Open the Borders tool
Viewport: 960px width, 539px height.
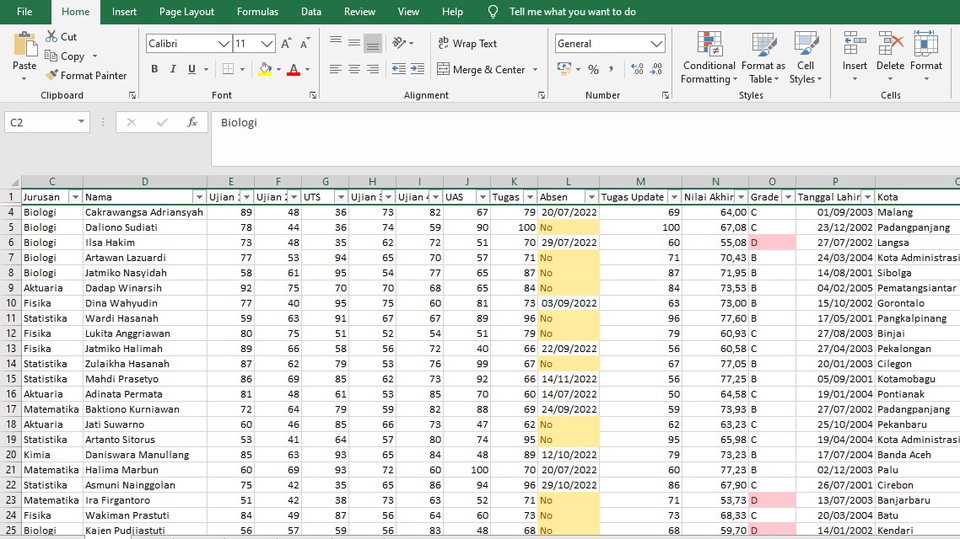(x=228, y=69)
